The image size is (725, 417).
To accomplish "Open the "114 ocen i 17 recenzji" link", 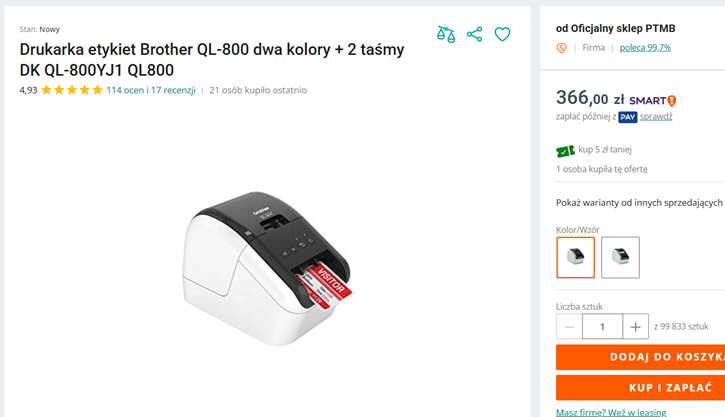I will point(151,90).
